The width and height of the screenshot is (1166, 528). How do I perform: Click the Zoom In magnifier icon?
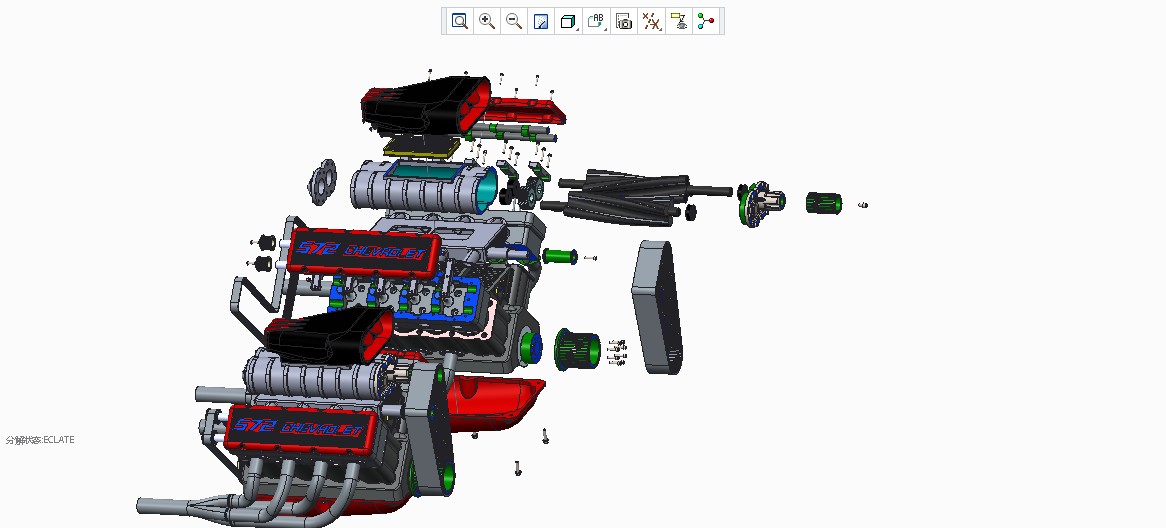pyautogui.click(x=487, y=21)
